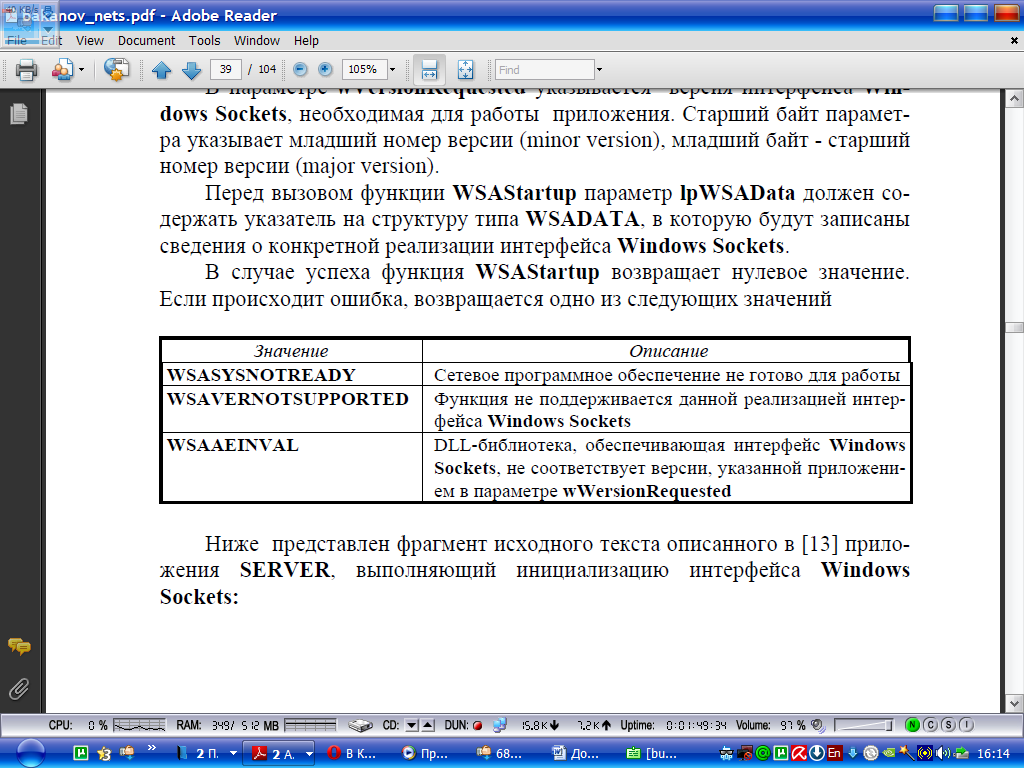This screenshot has width=1024, height=768.
Task: Print the document using the printer icon
Action: pos(26,69)
